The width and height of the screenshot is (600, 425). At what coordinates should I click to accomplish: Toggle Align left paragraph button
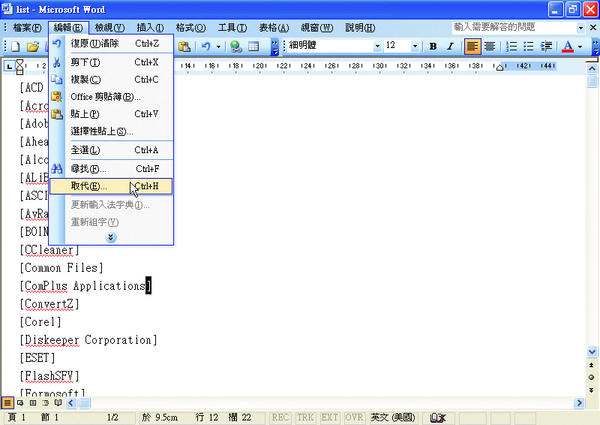[x=473, y=46]
